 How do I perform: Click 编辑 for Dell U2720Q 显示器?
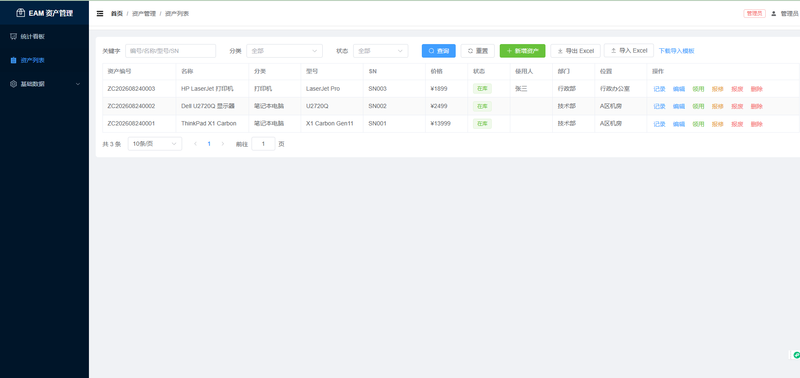point(679,106)
